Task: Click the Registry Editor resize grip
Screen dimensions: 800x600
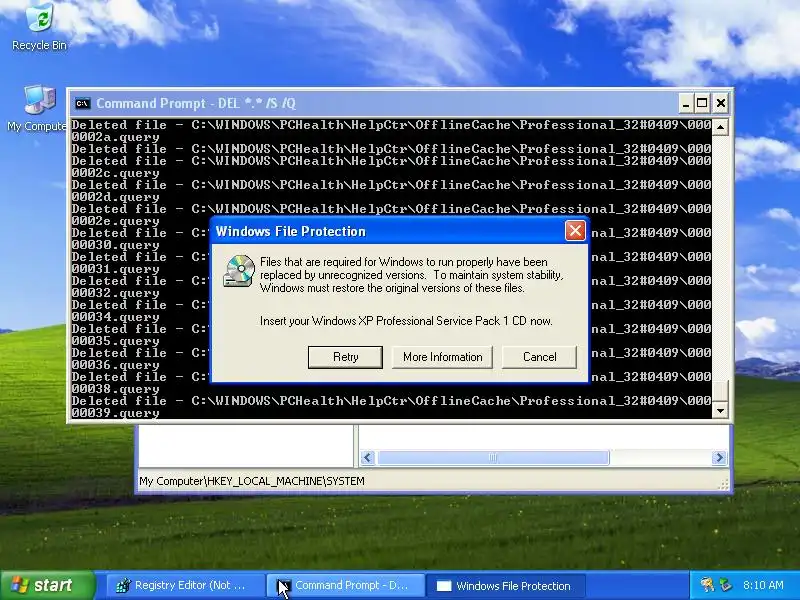Action: pyautogui.click(x=723, y=485)
